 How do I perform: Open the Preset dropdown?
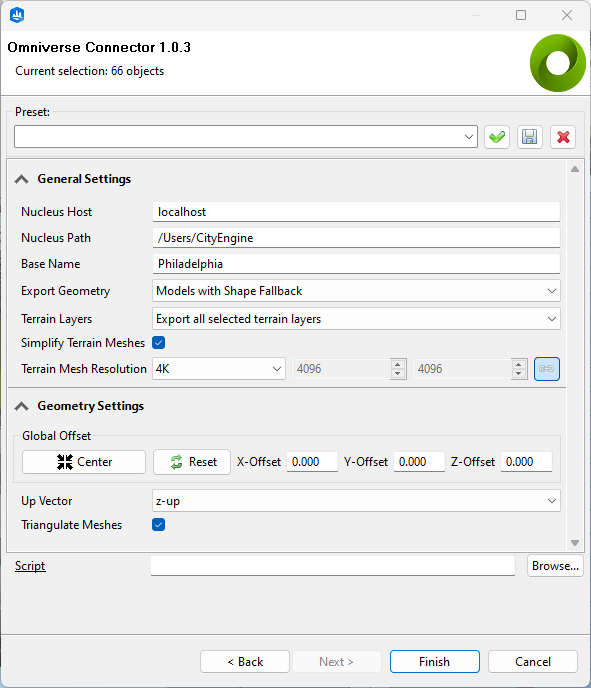click(x=246, y=136)
